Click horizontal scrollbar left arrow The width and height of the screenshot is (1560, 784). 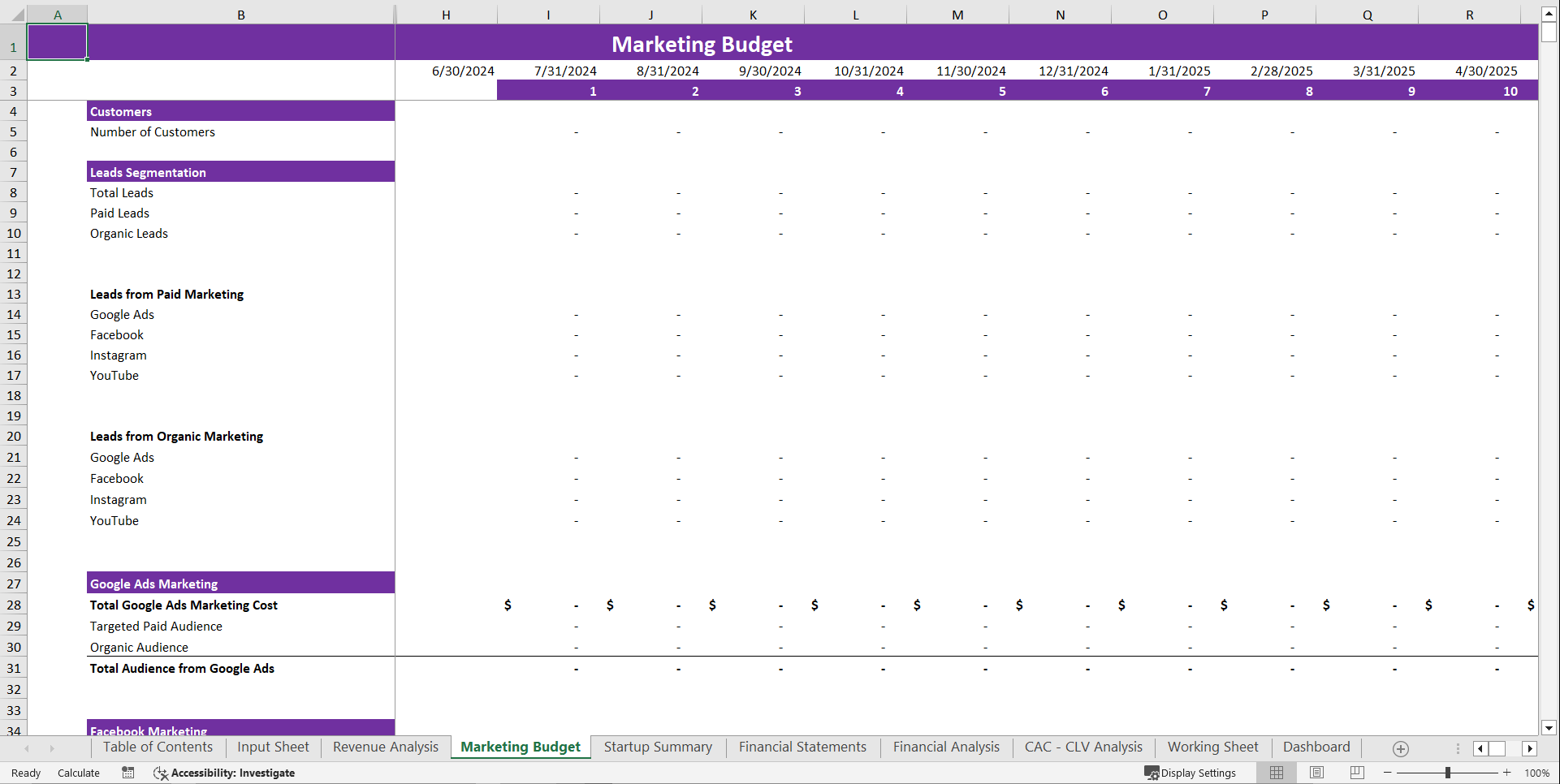click(x=1480, y=748)
